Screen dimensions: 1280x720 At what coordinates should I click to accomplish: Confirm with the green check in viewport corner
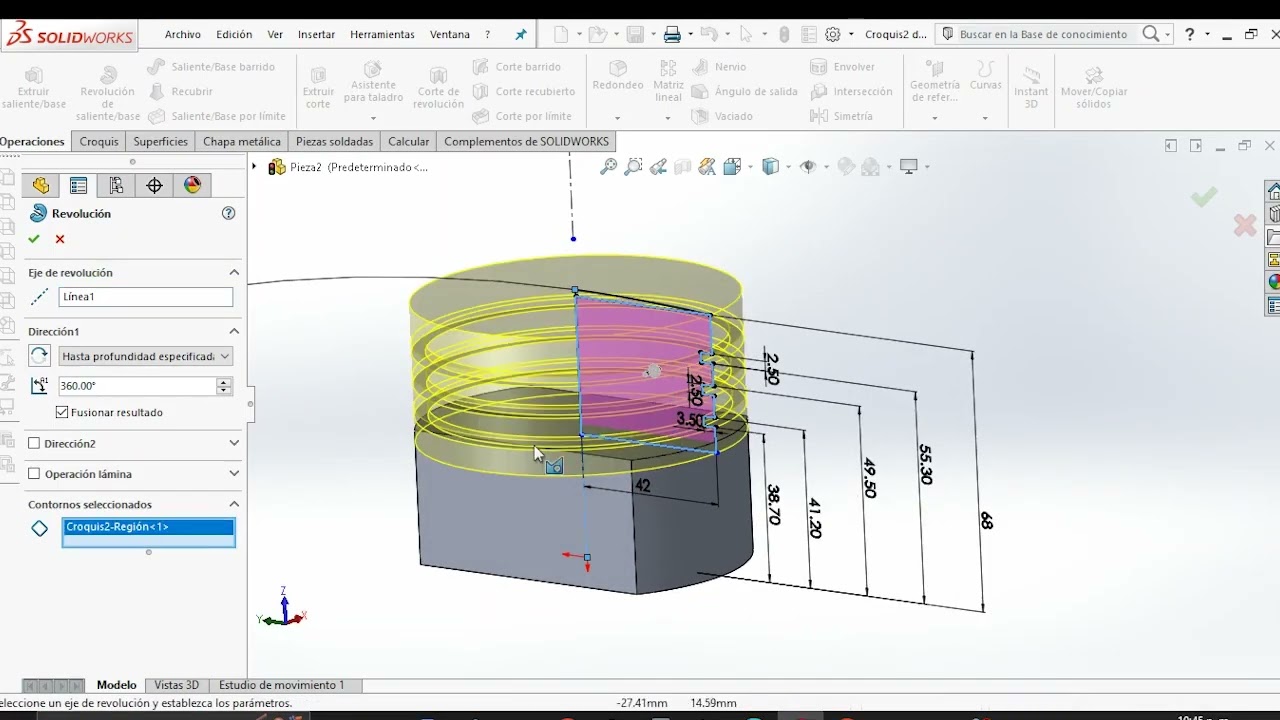pos(1204,197)
